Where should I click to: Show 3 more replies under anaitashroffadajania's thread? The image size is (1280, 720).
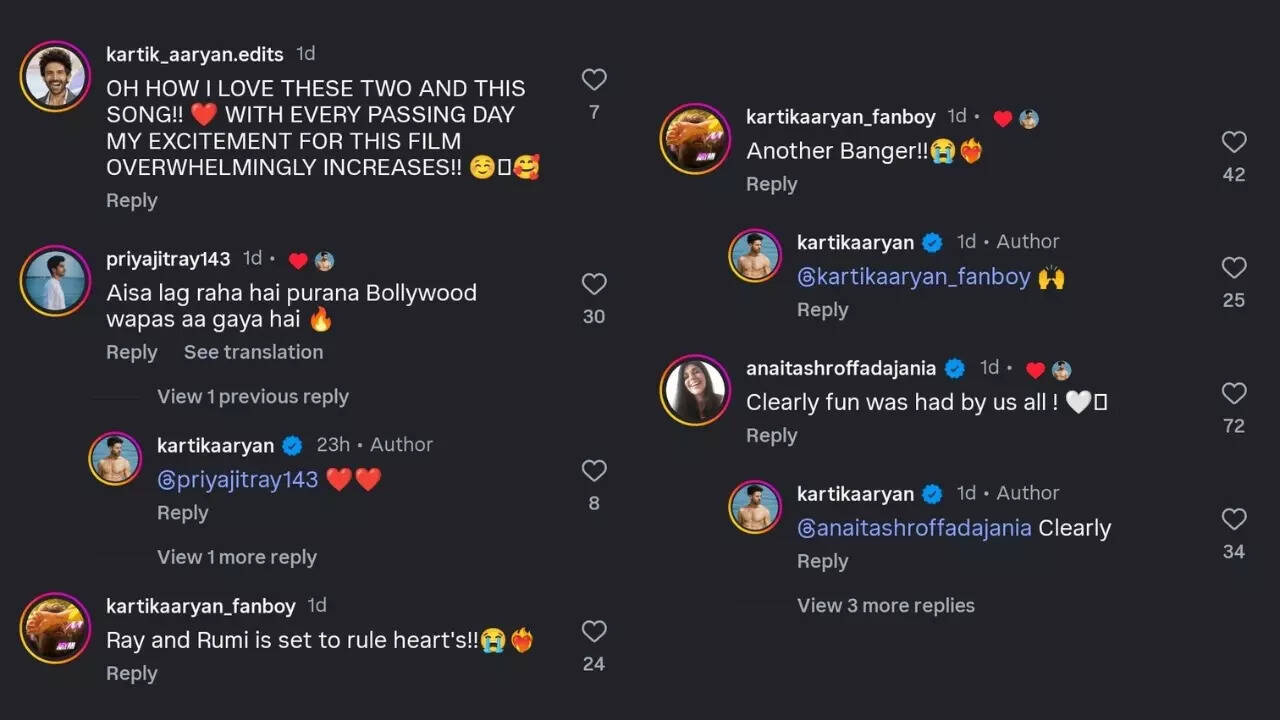click(x=886, y=605)
